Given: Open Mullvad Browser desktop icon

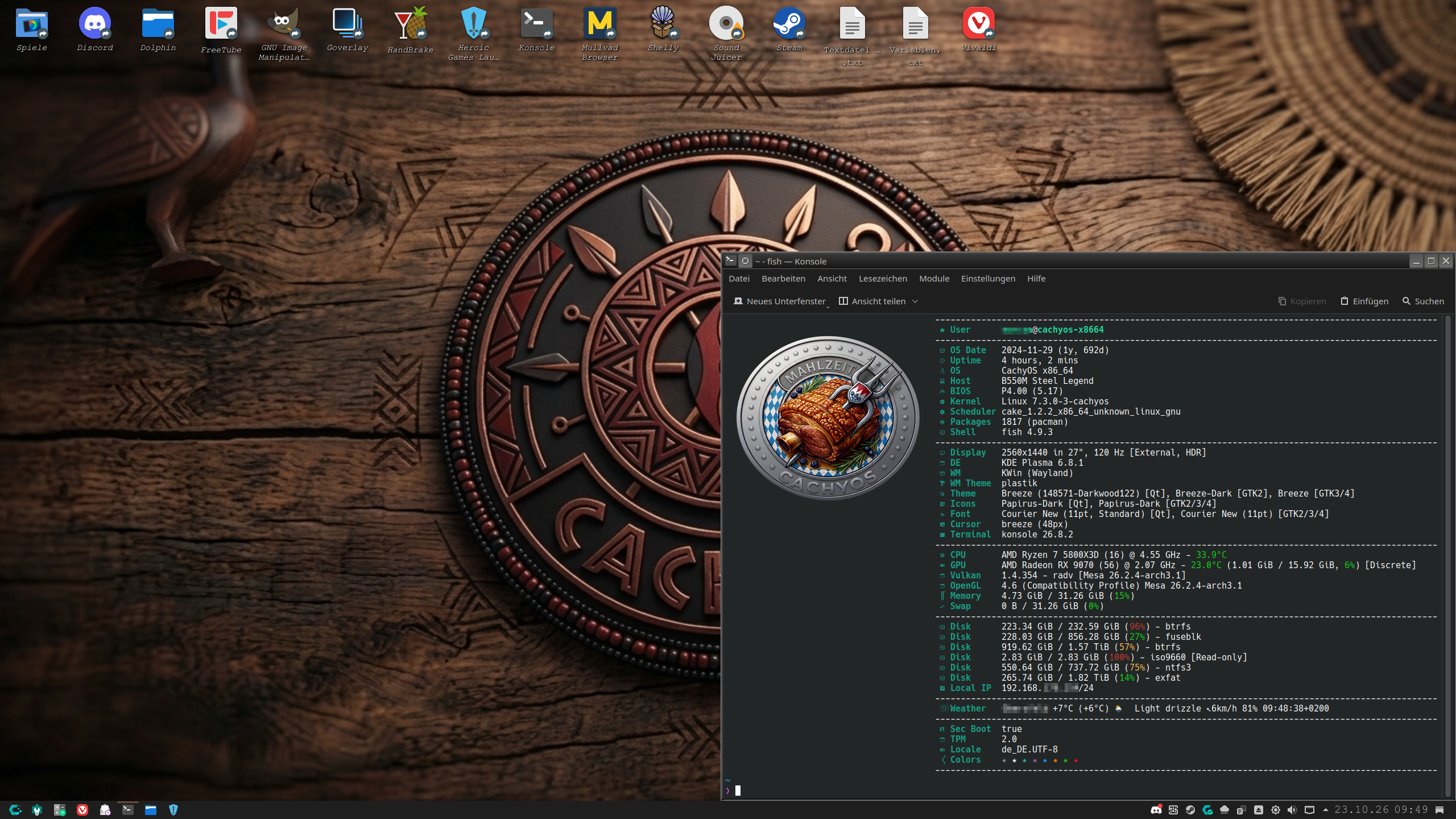Looking at the screenshot, I should (600, 34).
